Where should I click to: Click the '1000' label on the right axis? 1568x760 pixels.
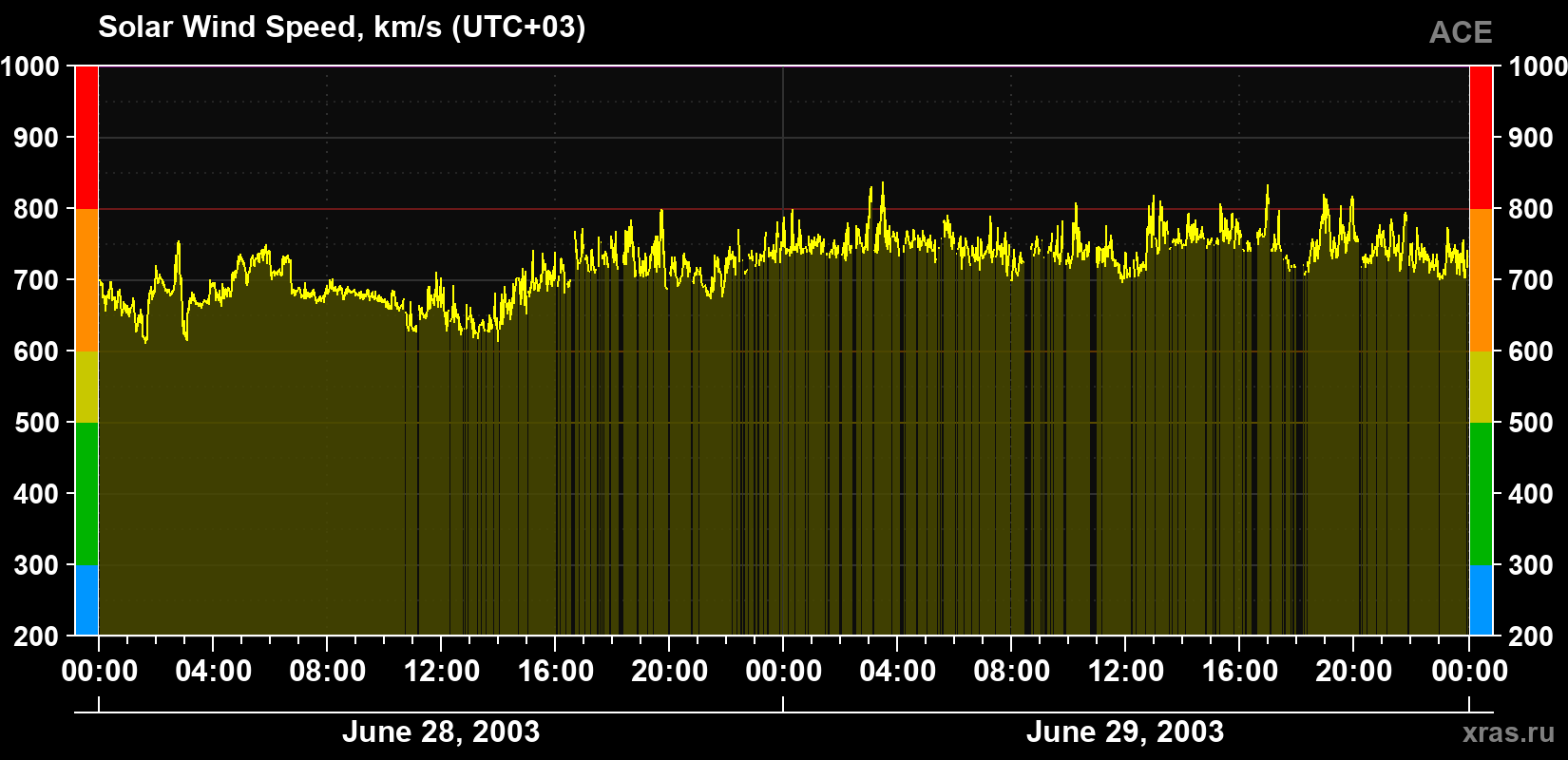(x=1538, y=66)
